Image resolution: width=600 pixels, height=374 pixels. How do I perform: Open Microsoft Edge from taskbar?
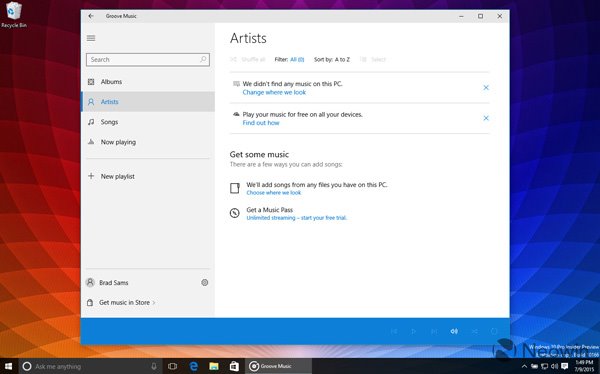(194, 366)
